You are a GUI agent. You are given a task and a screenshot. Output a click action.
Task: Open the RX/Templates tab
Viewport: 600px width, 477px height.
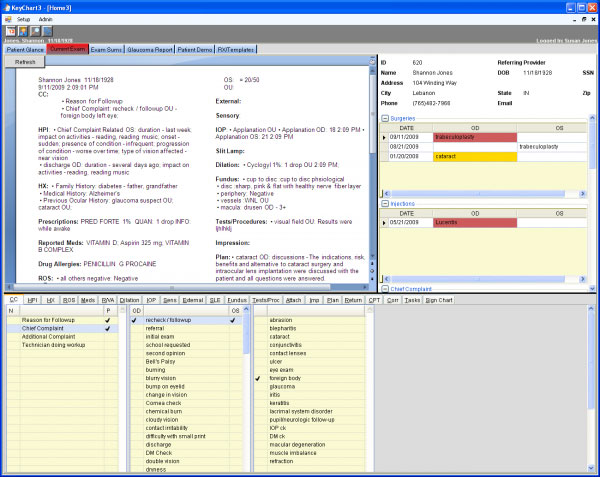click(x=236, y=50)
